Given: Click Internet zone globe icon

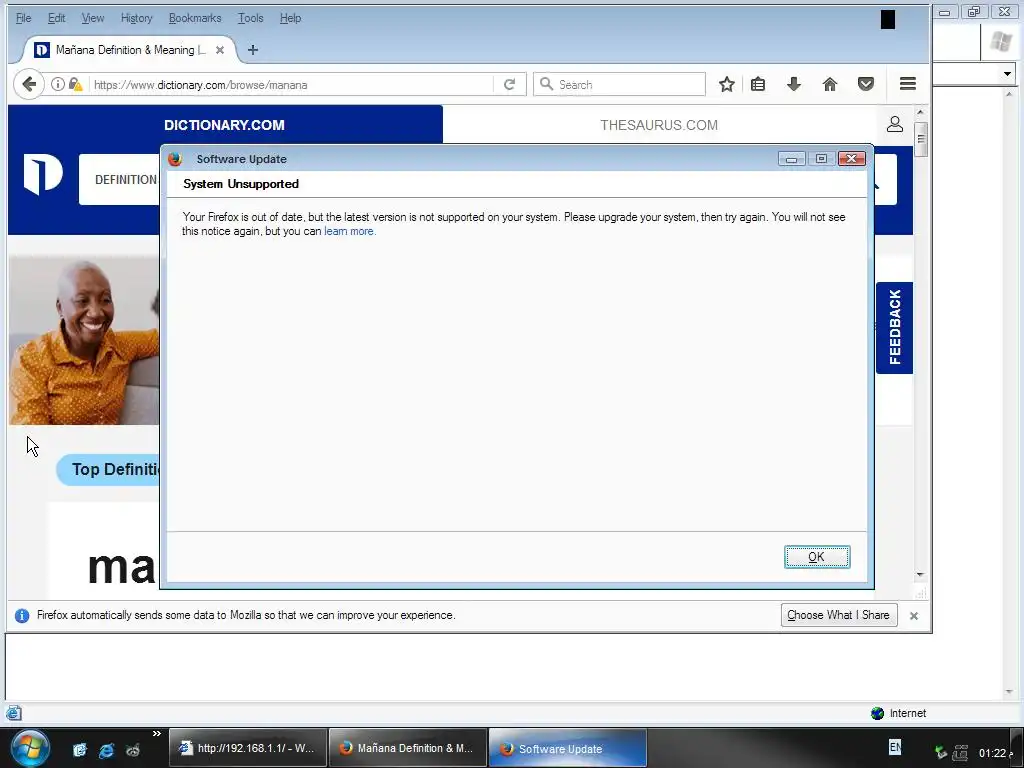Looking at the screenshot, I should pyautogui.click(x=878, y=713).
